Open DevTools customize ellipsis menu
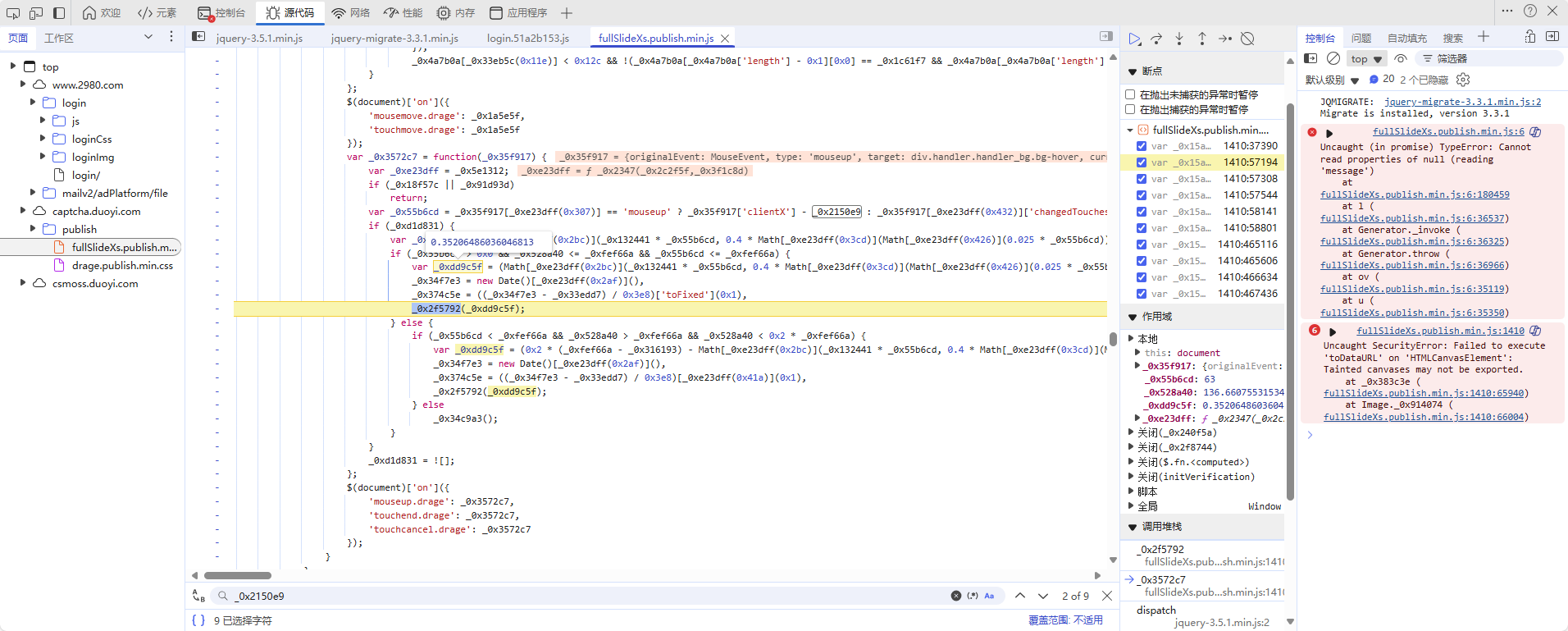 (x=1507, y=11)
